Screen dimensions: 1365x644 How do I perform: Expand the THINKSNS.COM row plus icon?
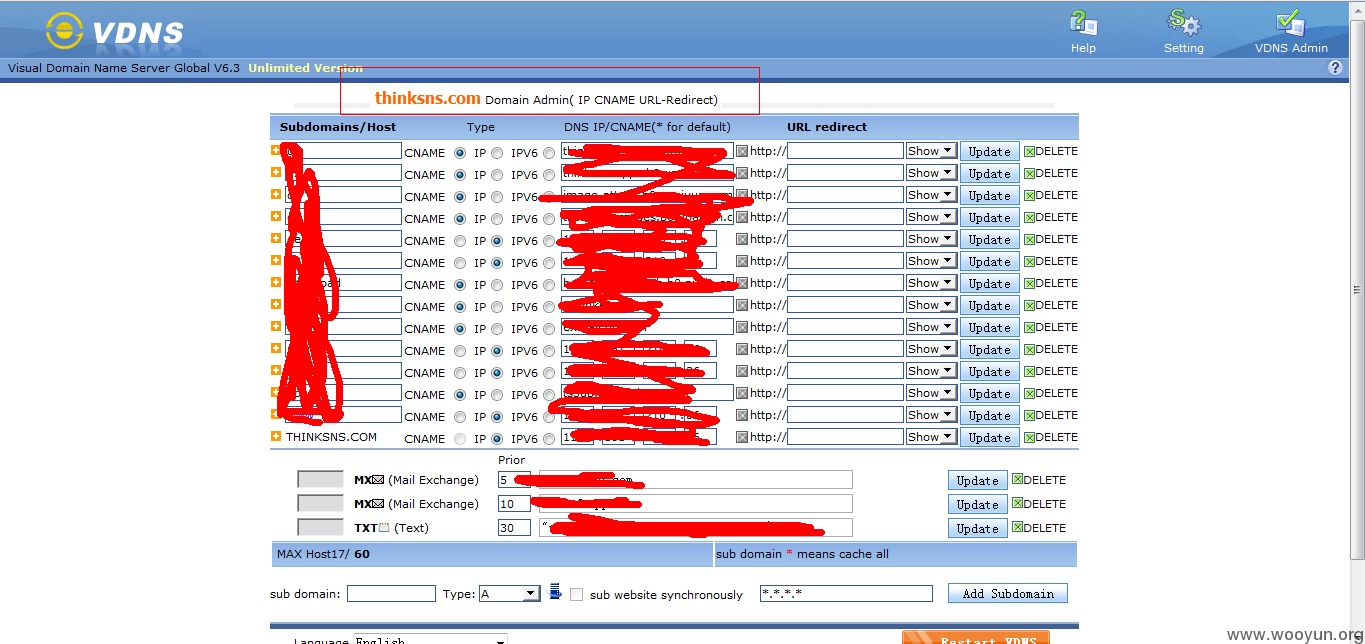tap(276, 436)
